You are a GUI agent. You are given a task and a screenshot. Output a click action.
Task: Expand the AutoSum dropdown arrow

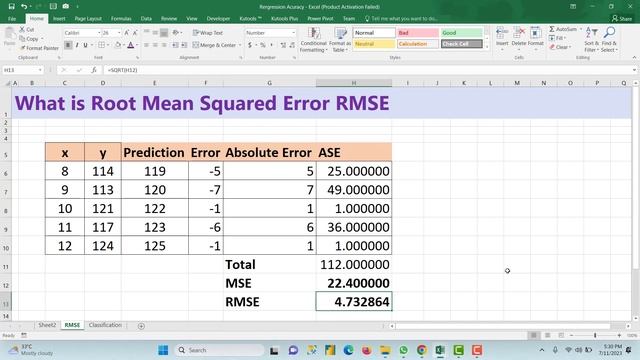580,29
